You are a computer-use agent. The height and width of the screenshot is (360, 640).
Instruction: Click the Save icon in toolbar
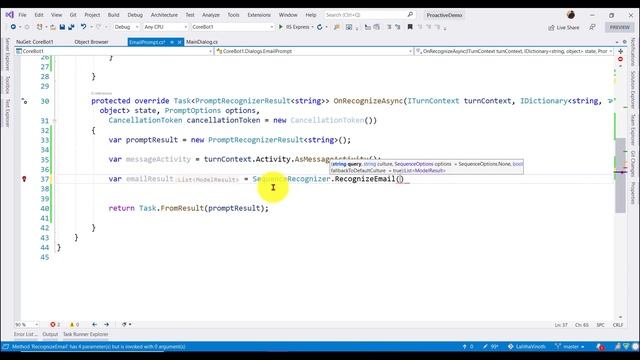pos(62,27)
